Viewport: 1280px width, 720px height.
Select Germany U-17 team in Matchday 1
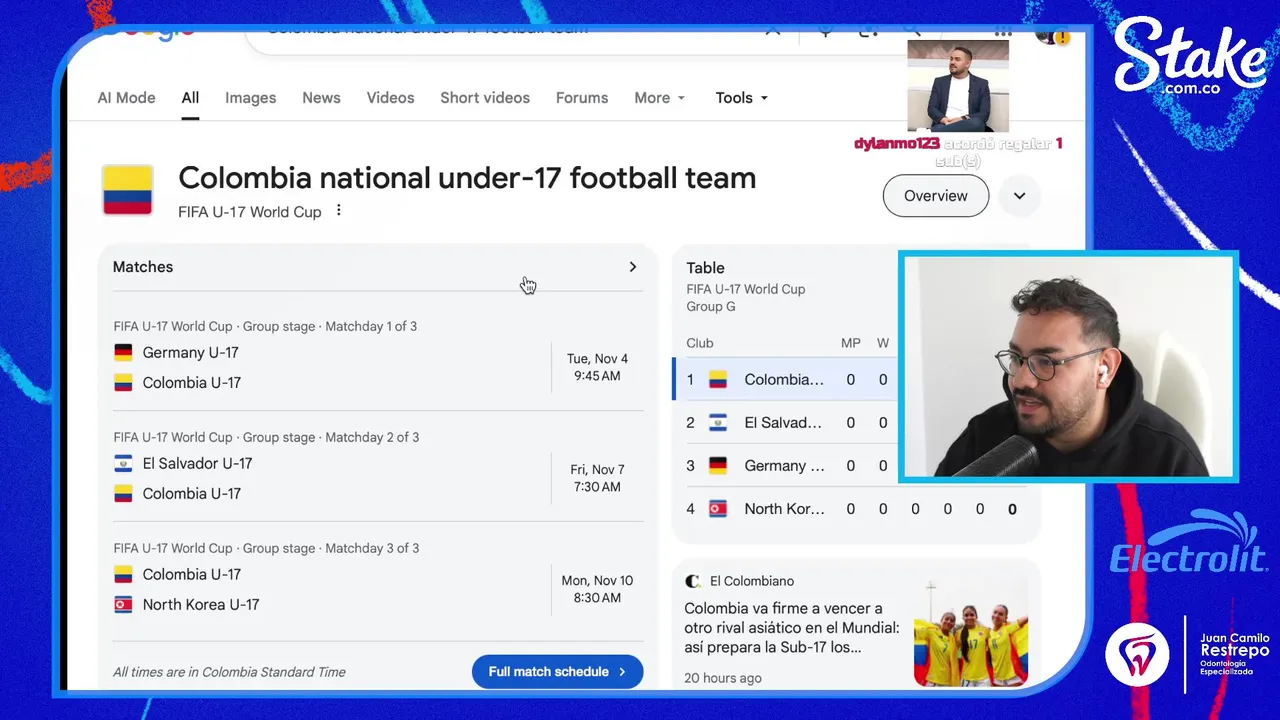click(x=190, y=353)
